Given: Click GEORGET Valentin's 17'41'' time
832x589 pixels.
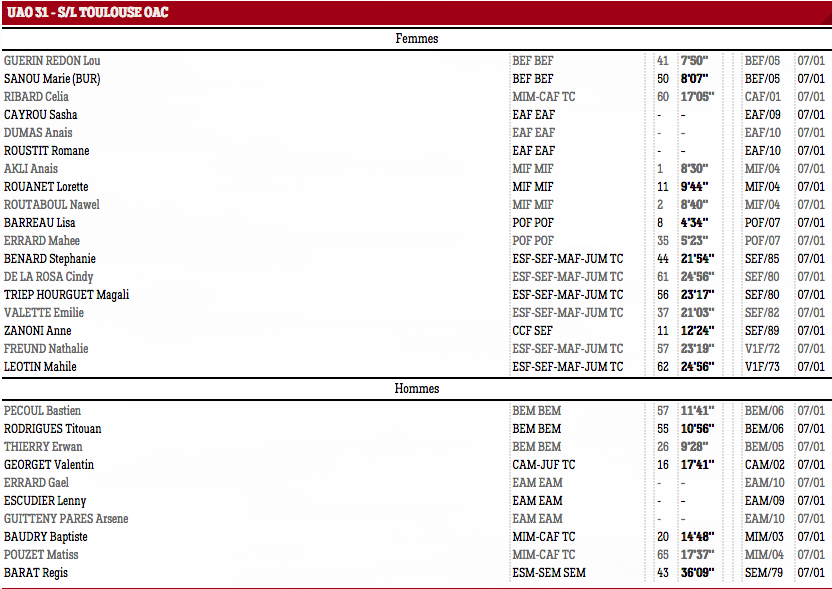Looking at the screenshot, I should (x=698, y=465).
